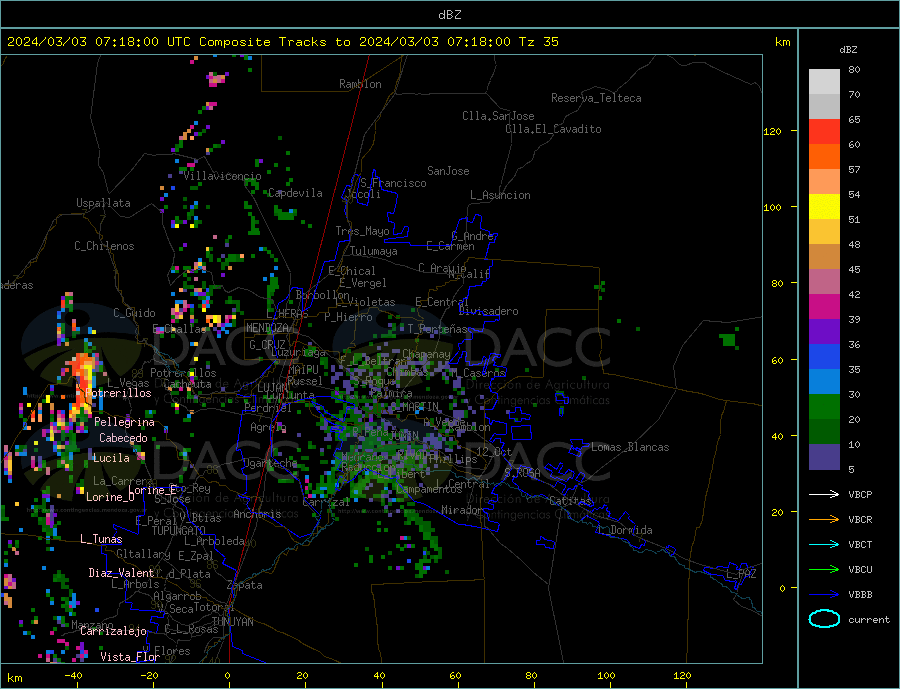
Task: Click the cyan VBCT arrow legend icon
Action: click(824, 544)
